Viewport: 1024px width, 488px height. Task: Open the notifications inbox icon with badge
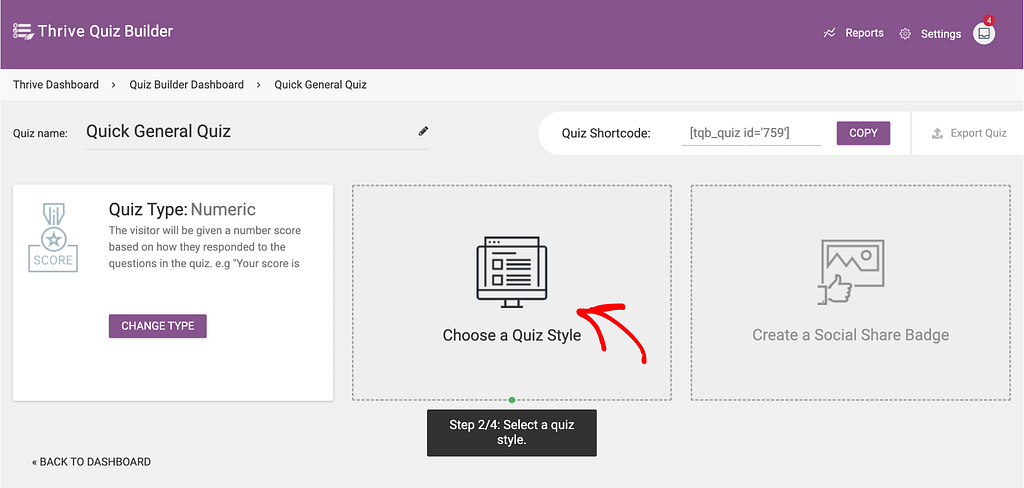coord(984,33)
